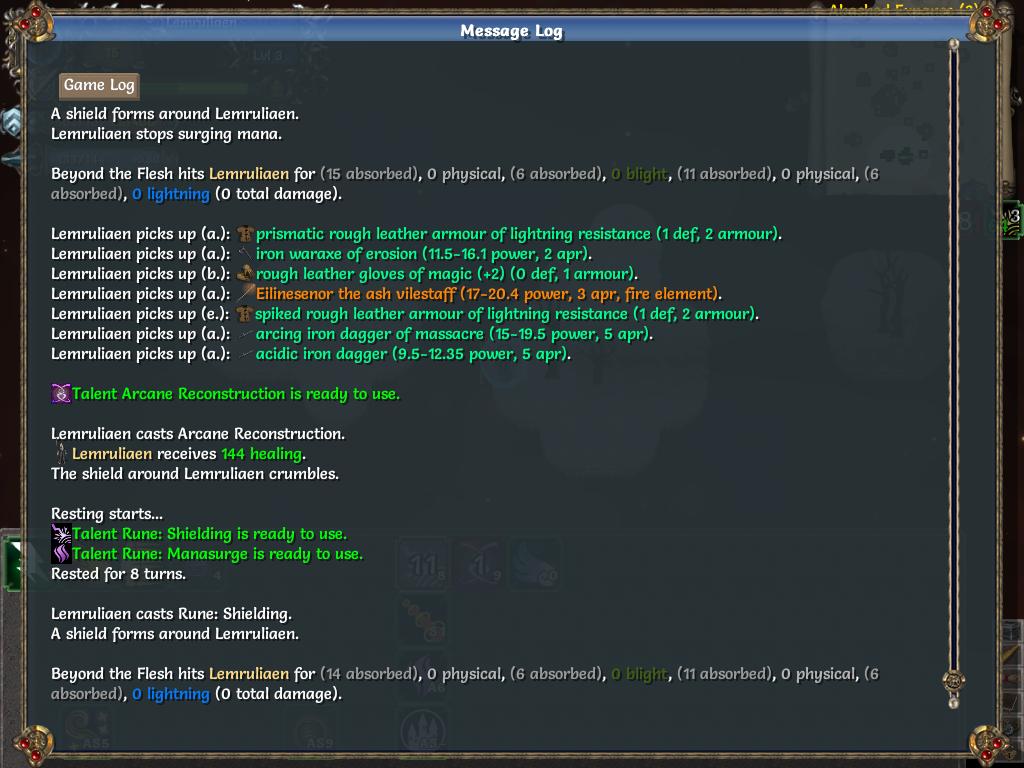This screenshot has height=768, width=1024.
Task: Click the gloves icon next to rough leather gloves of magic
Action: click(245, 274)
